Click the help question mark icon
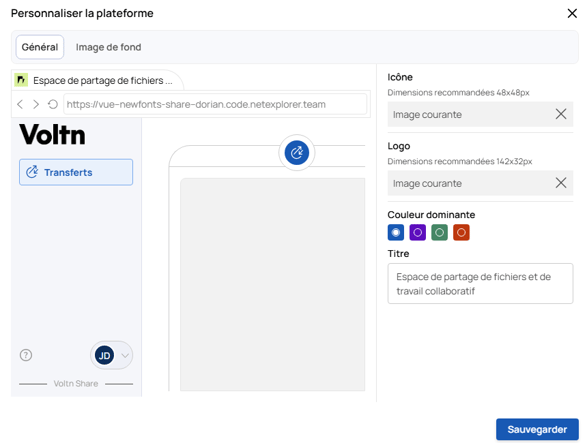Viewport: 587px width, 443px height. click(26, 355)
